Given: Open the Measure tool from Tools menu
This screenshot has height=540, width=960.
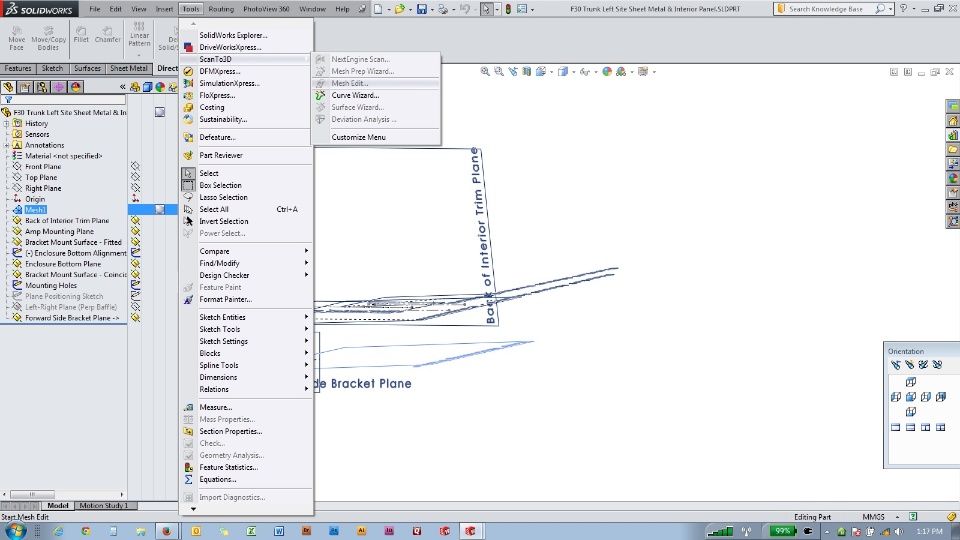Looking at the screenshot, I should (246, 407).
